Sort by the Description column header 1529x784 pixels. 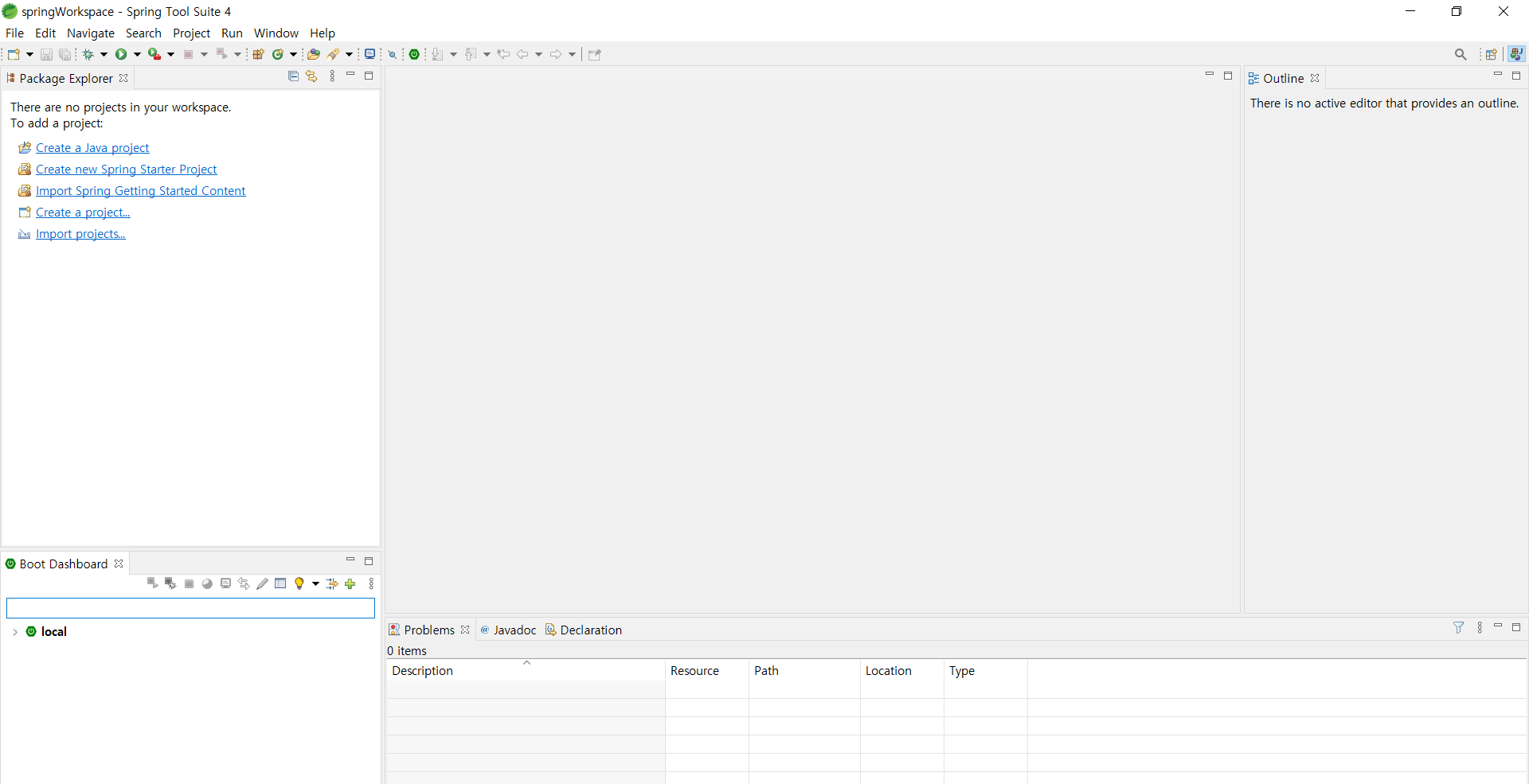tap(526, 670)
